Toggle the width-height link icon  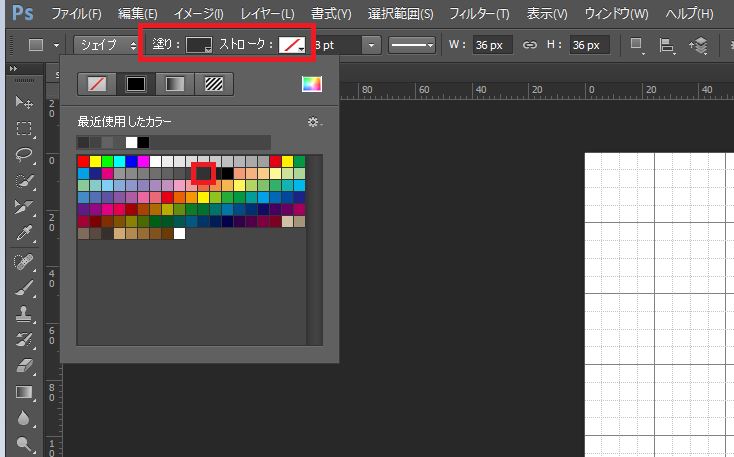pos(530,45)
